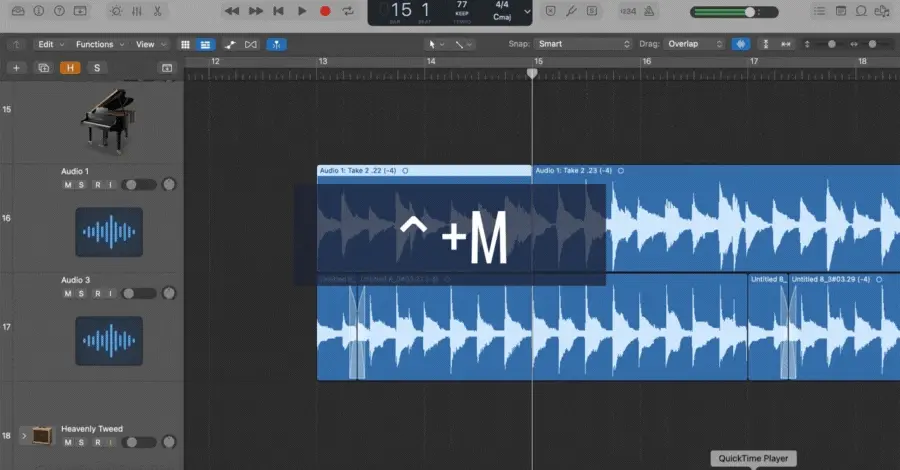Click the up-arrow leave folder button

coord(16,44)
